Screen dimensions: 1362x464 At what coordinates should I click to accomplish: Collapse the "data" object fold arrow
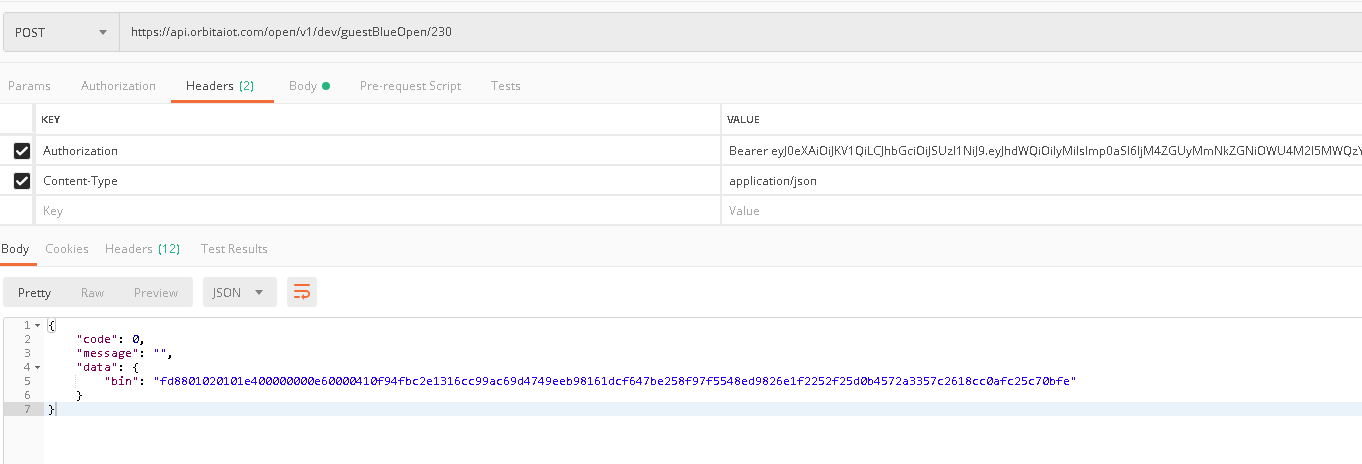tap(38, 367)
